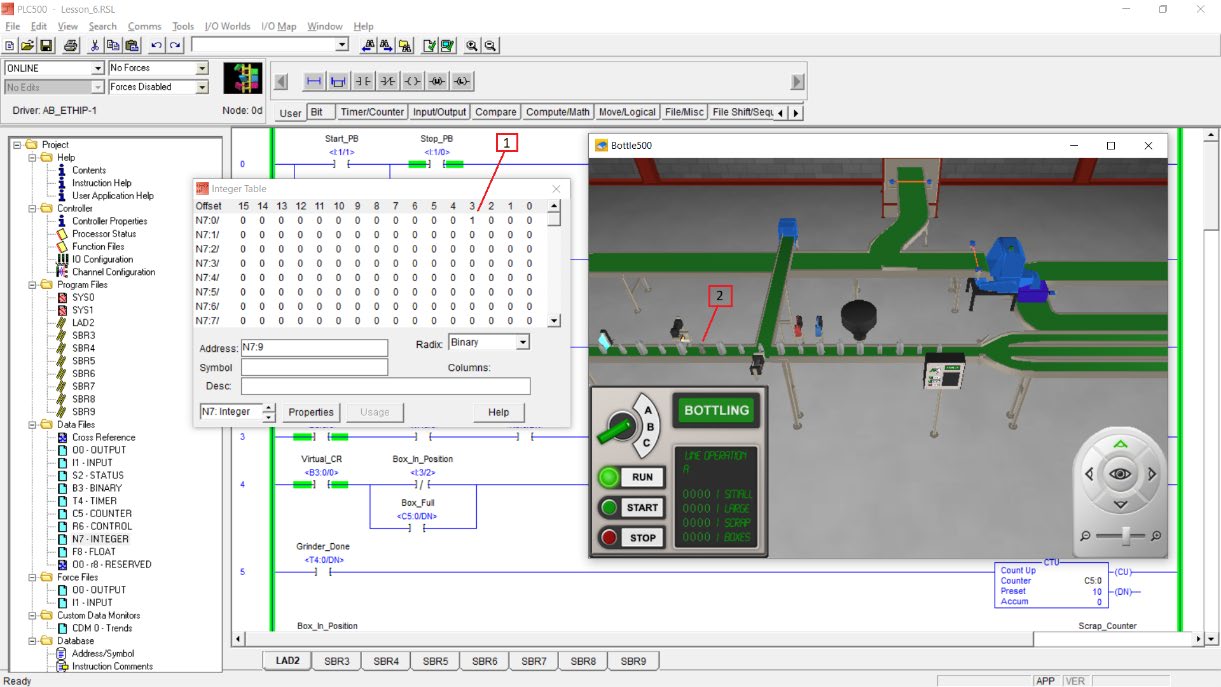Click the Verify Project icon
This screenshot has height=687, width=1221.
(447, 45)
